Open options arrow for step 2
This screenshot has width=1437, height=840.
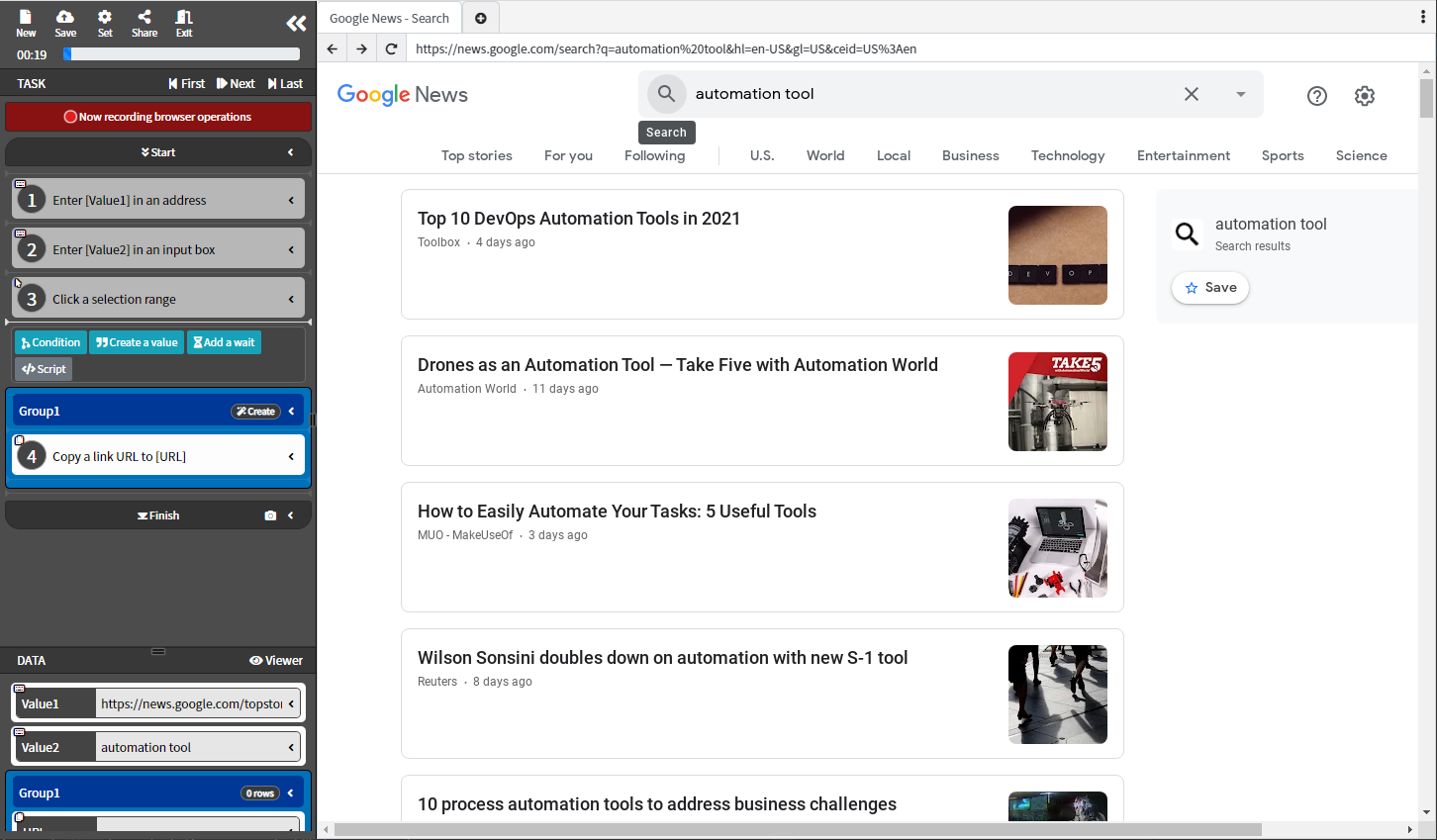(x=291, y=249)
